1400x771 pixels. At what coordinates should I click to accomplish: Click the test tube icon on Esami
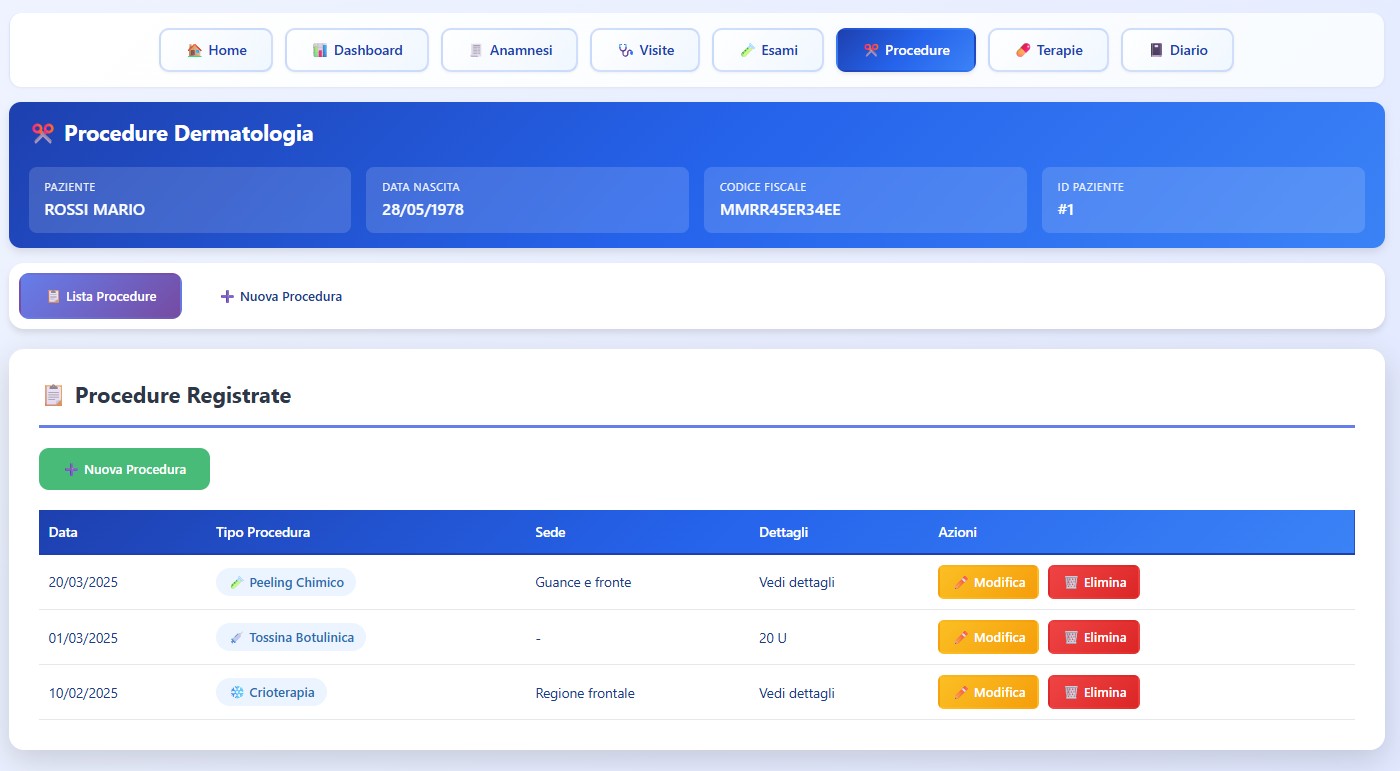[x=747, y=50]
